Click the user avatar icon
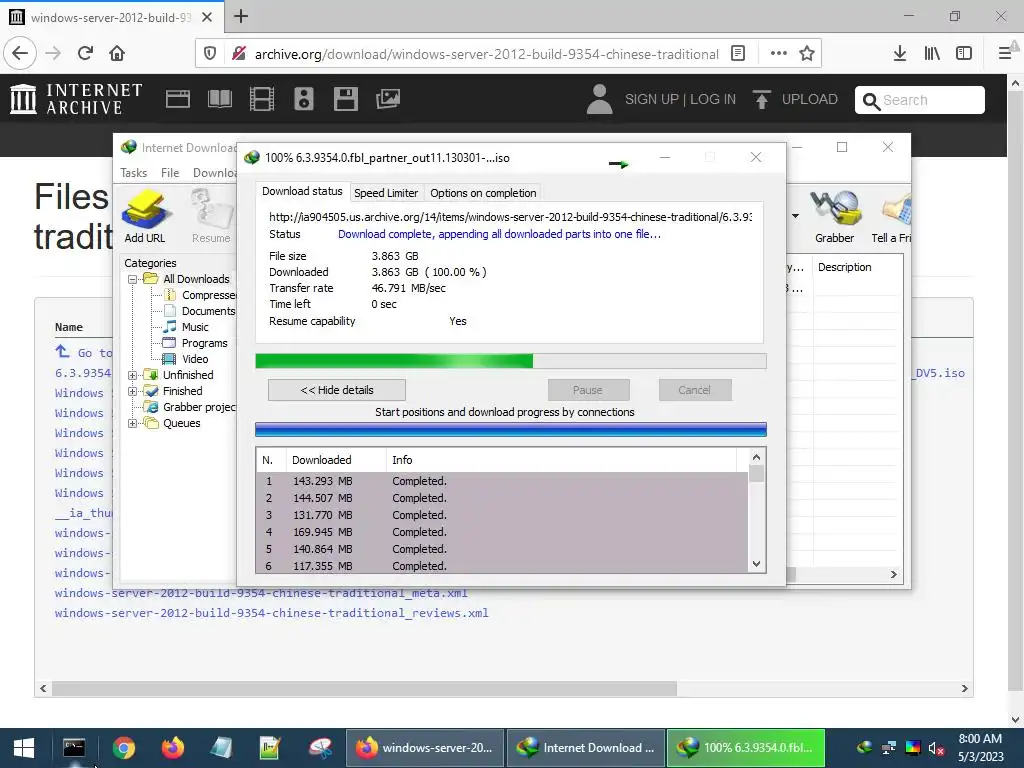This screenshot has width=1024, height=768. [x=600, y=99]
